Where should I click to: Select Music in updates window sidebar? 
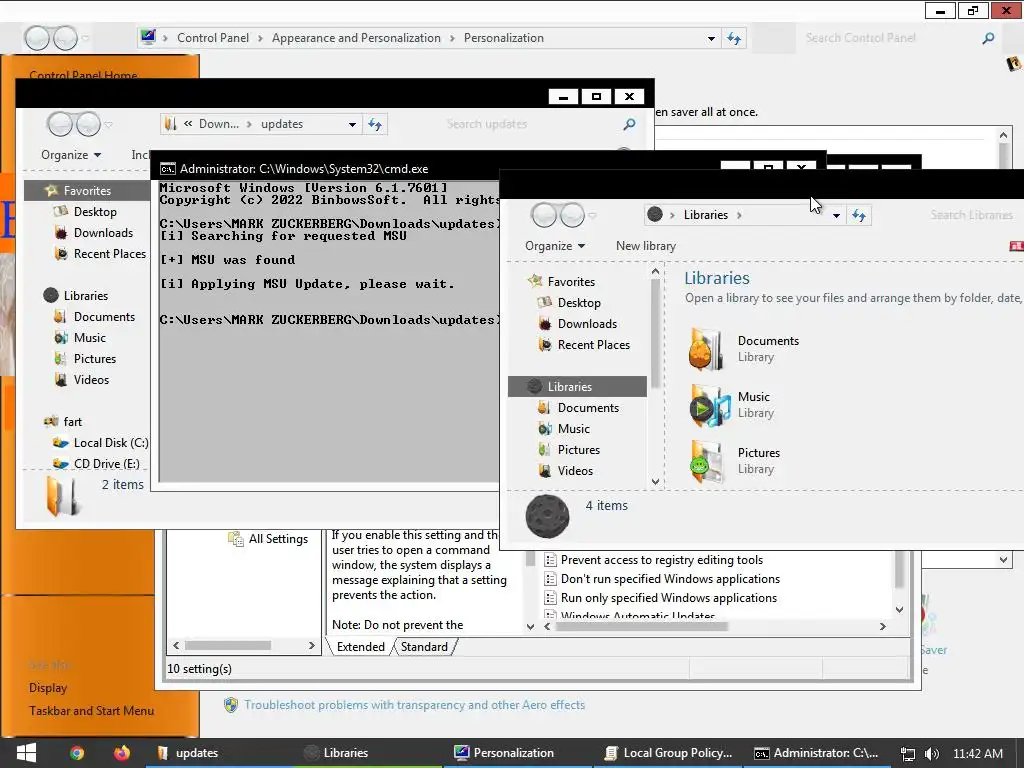[x=89, y=337]
